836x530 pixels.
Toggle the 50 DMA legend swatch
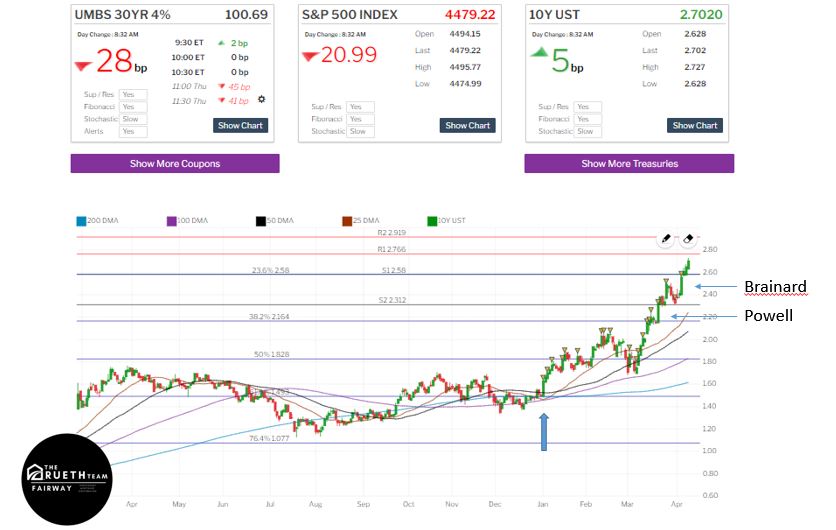(x=261, y=221)
